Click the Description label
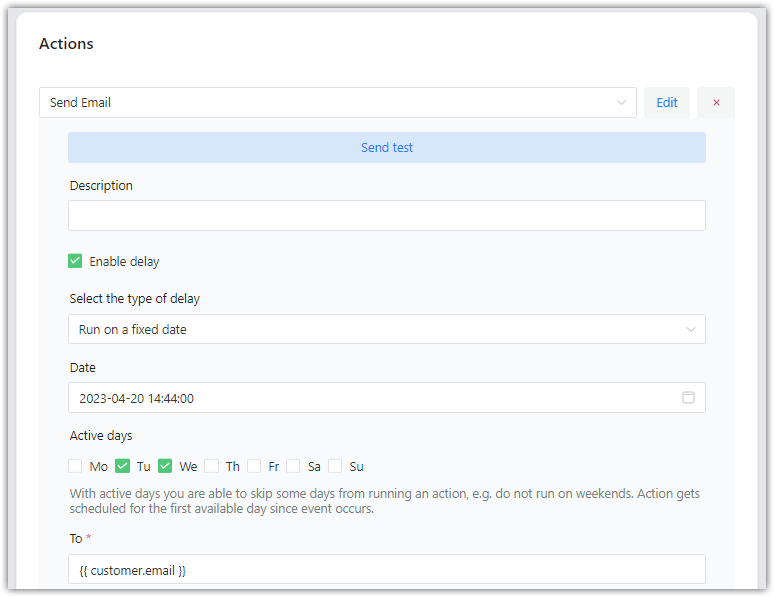Image resolution: width=774 pixels, height=597 pixels. (101, 186)
